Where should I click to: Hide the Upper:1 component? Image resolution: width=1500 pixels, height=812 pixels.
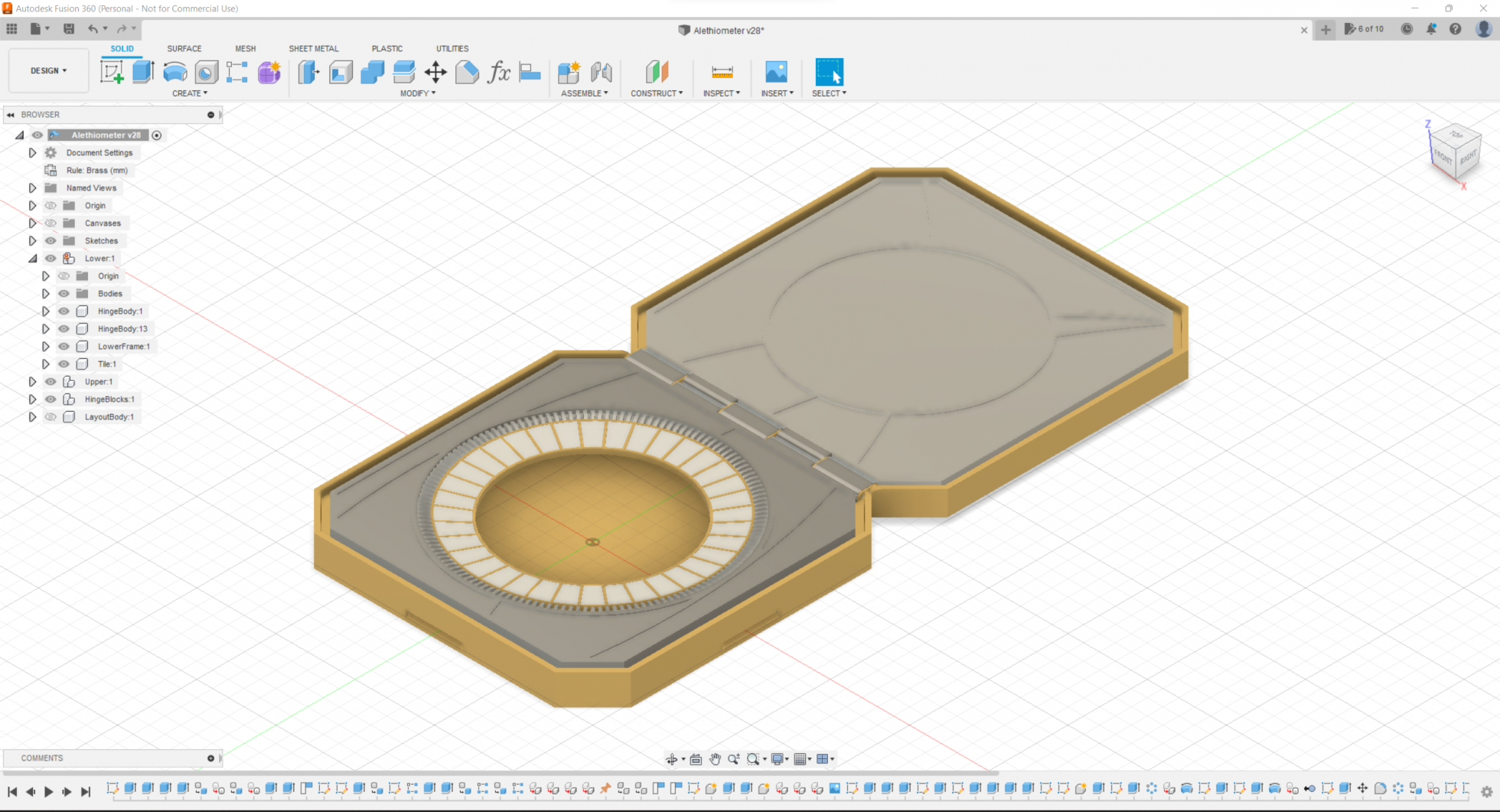point(51,382)
